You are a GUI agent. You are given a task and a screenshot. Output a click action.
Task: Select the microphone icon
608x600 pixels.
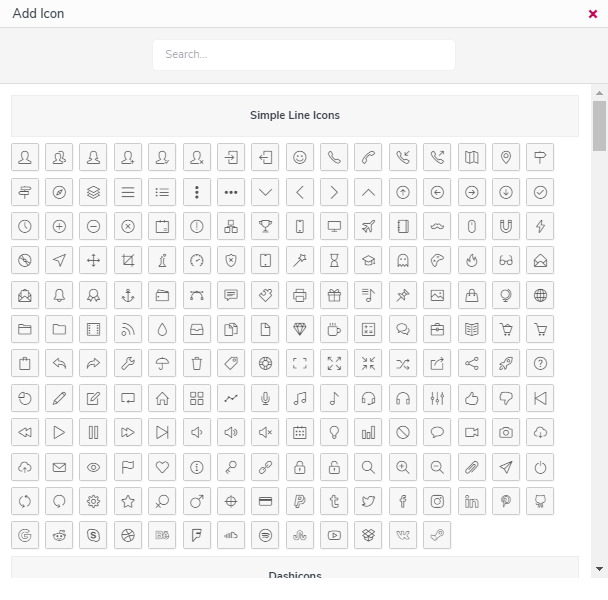(265, 398)
